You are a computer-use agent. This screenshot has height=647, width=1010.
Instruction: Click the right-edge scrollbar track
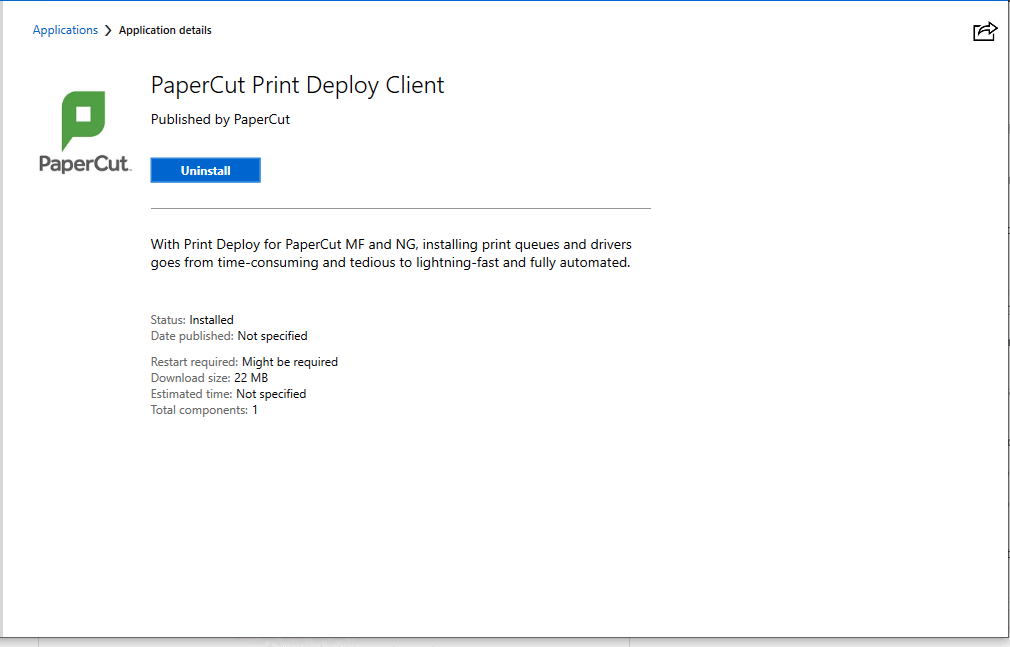coord(1005,320)
